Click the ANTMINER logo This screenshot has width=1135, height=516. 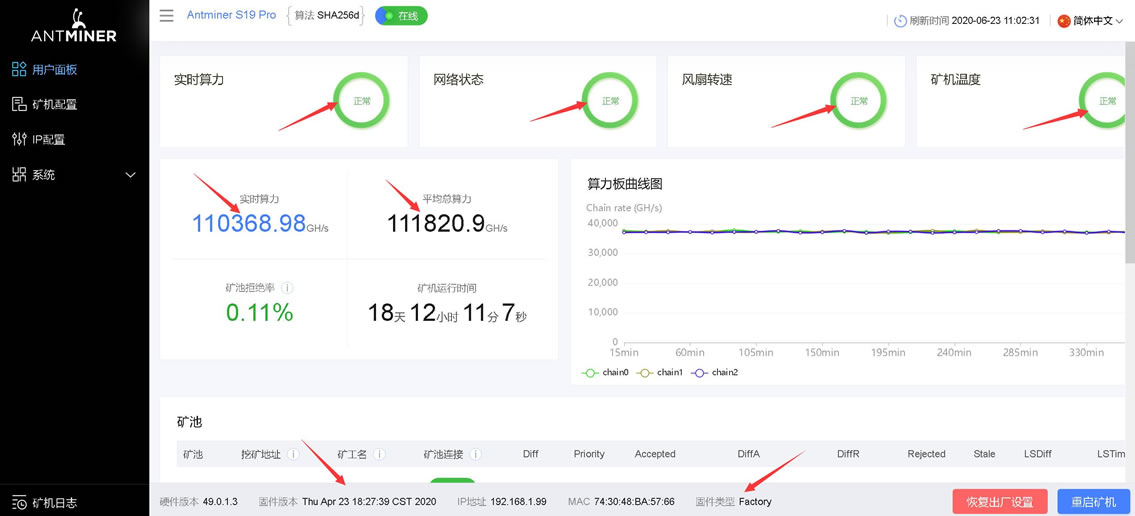pyautogui.click(x=74, y=27)
